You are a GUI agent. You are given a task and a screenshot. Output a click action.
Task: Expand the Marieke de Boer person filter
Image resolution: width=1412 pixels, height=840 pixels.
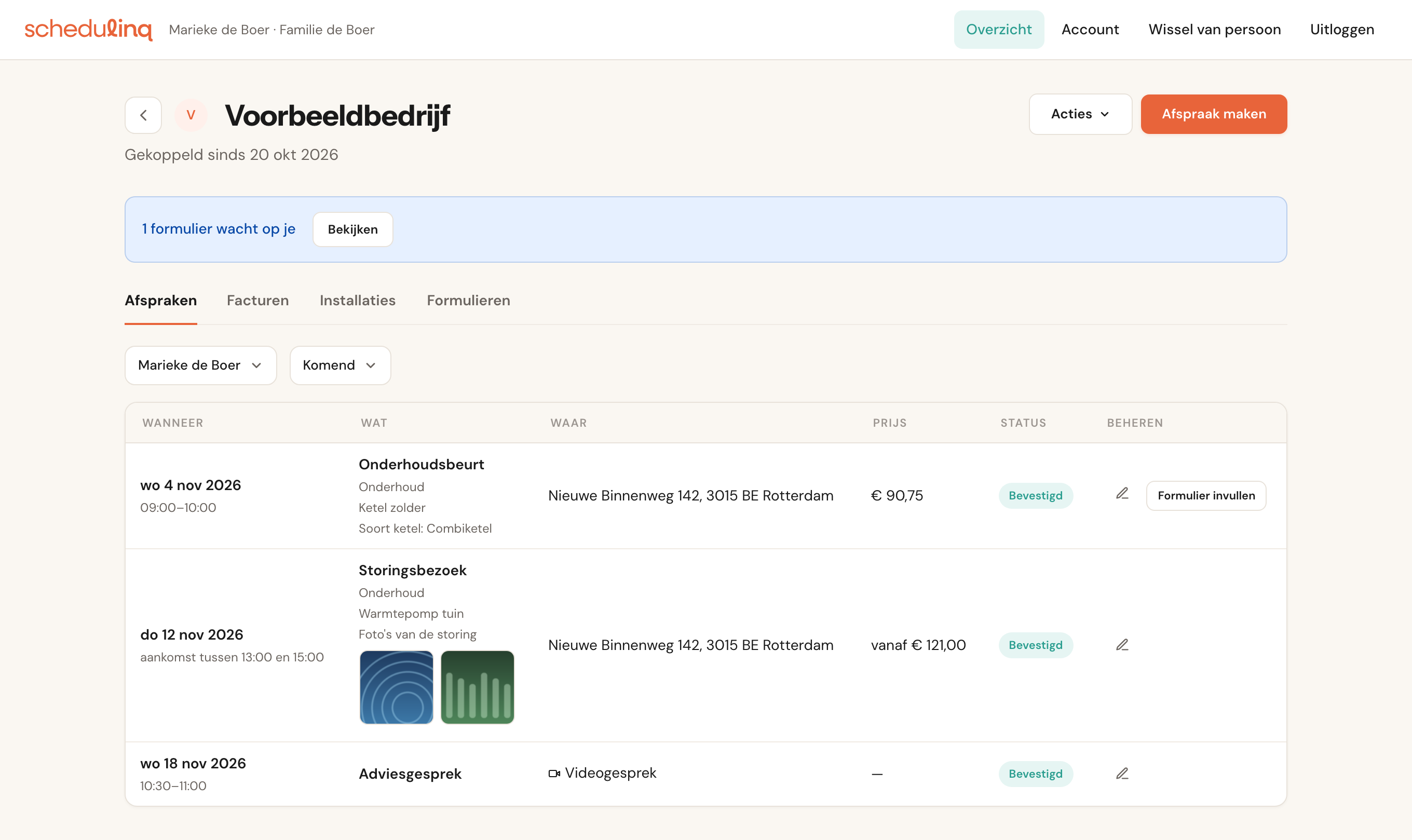[200, 365]
